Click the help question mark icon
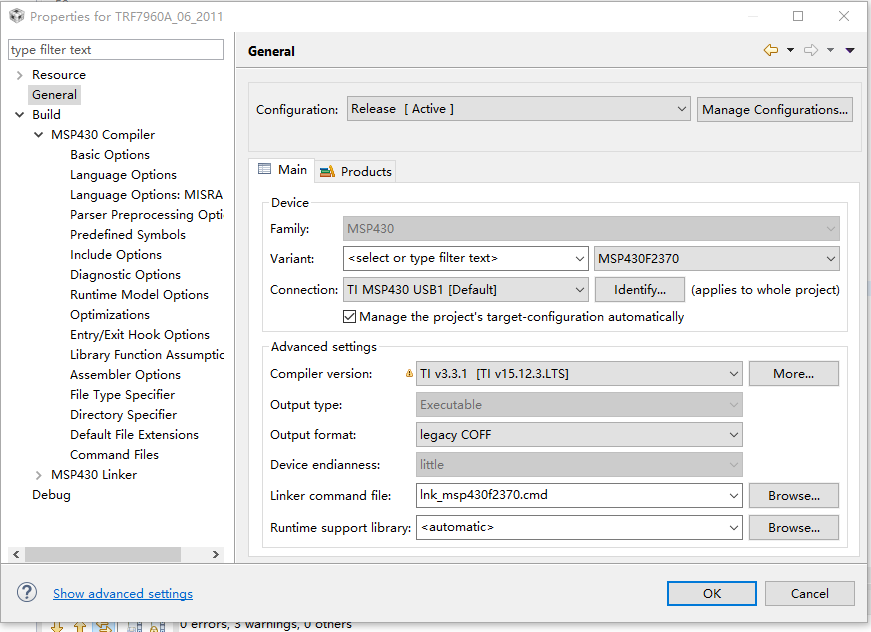This screenshot has height=632, width=871. 26,592
